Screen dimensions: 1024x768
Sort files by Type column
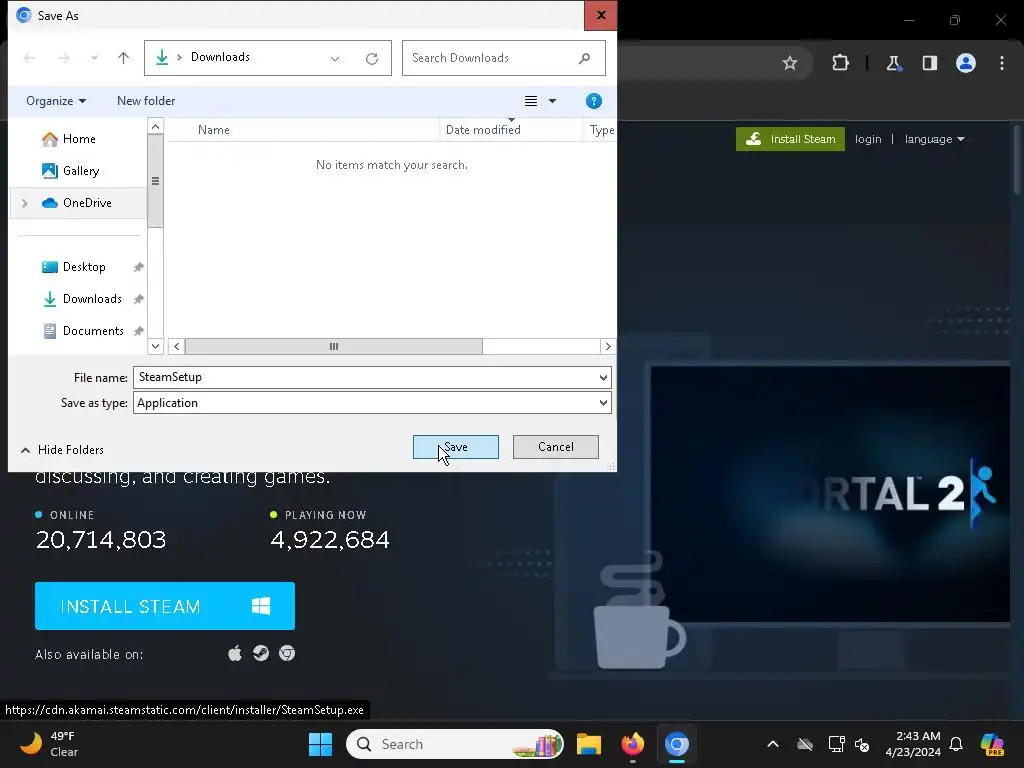click(601, 129)
